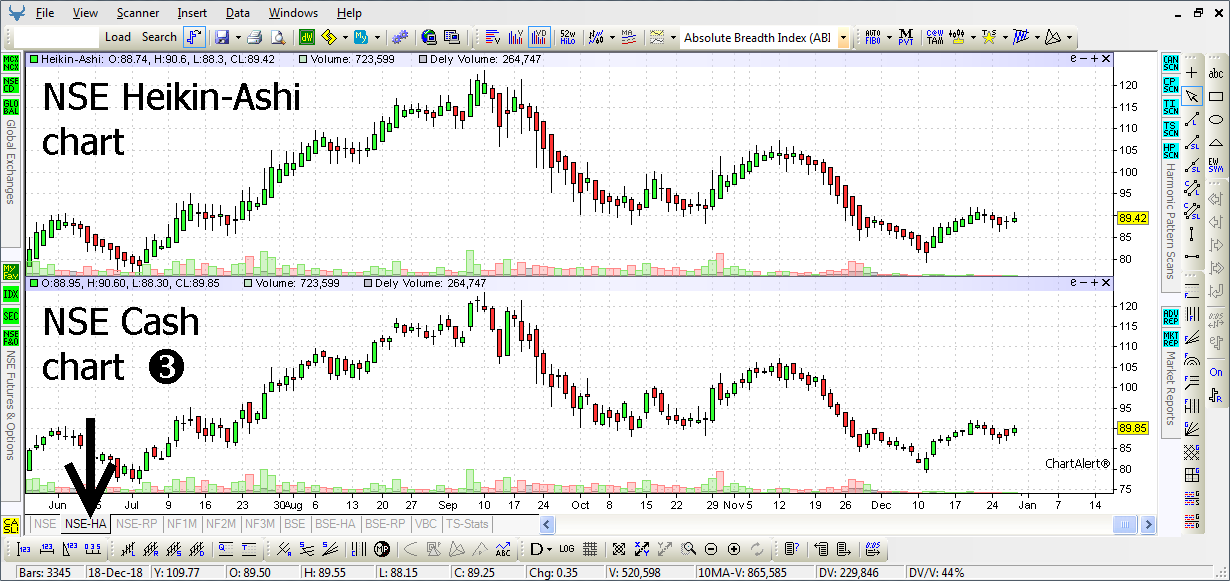This screenshot has height=581, width=1230.
Task: Toggle the highlighted YD toolbar button
Action: coord(539,38)
